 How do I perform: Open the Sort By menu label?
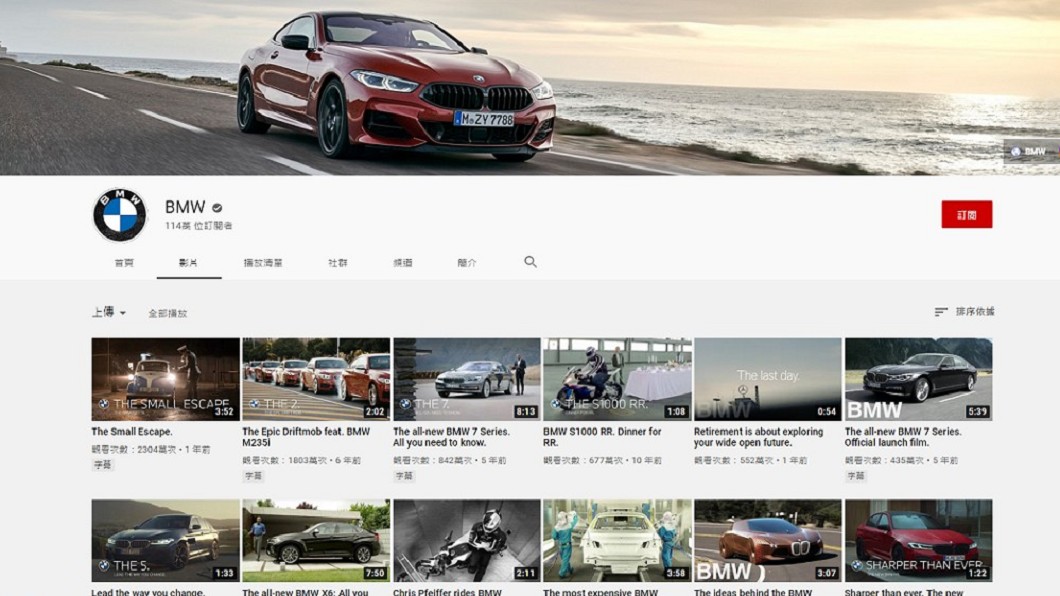[975, 312]
